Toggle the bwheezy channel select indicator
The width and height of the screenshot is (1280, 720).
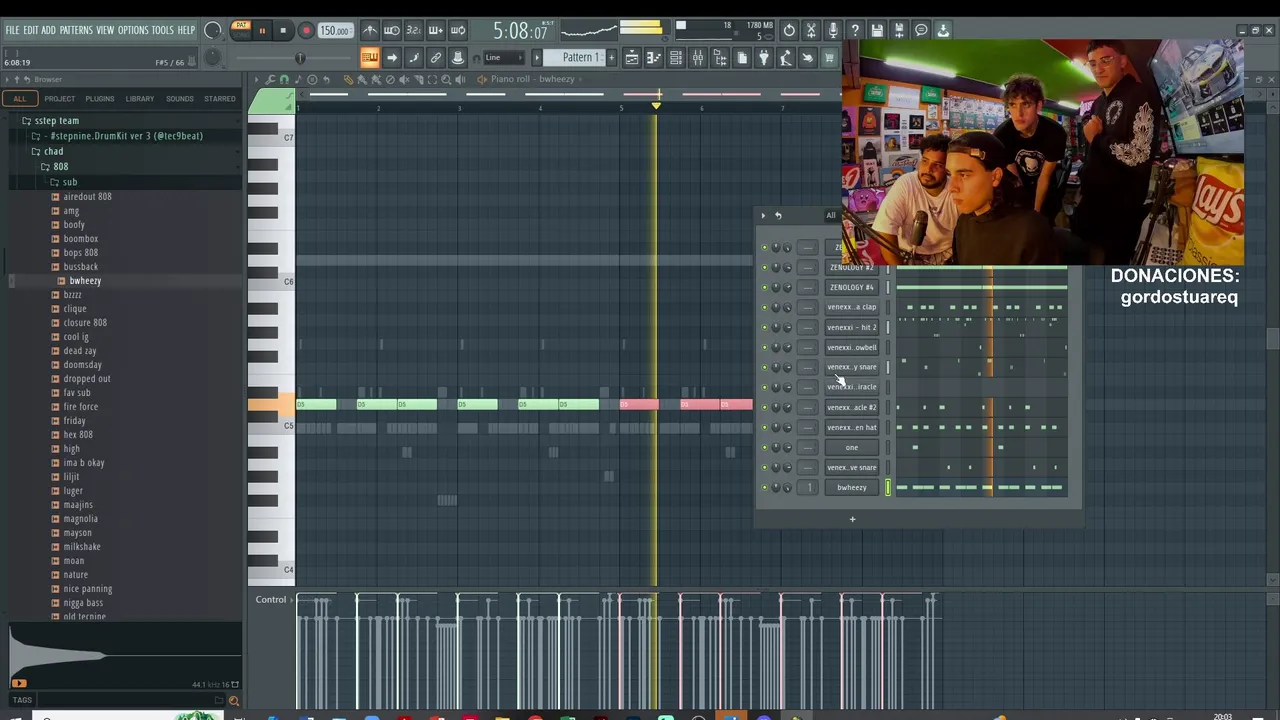(887, 487)
